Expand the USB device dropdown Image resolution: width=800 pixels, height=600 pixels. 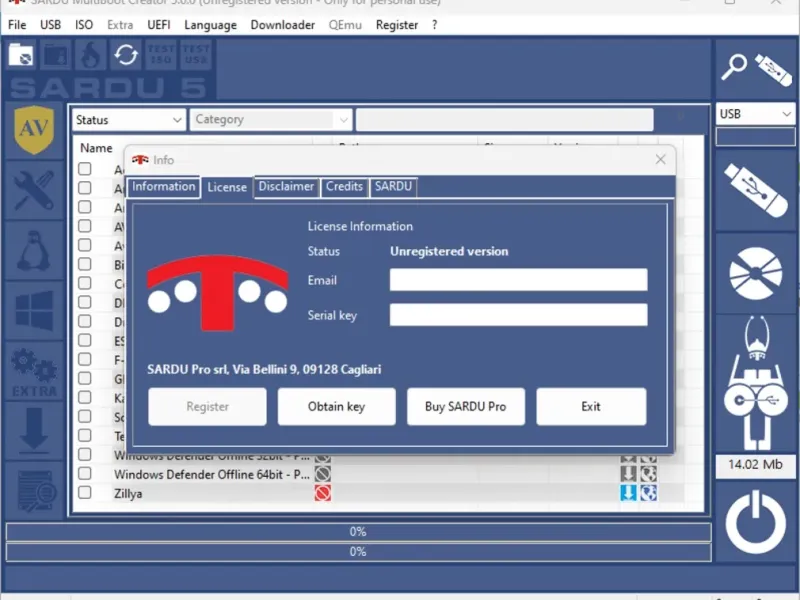[755, 114]
